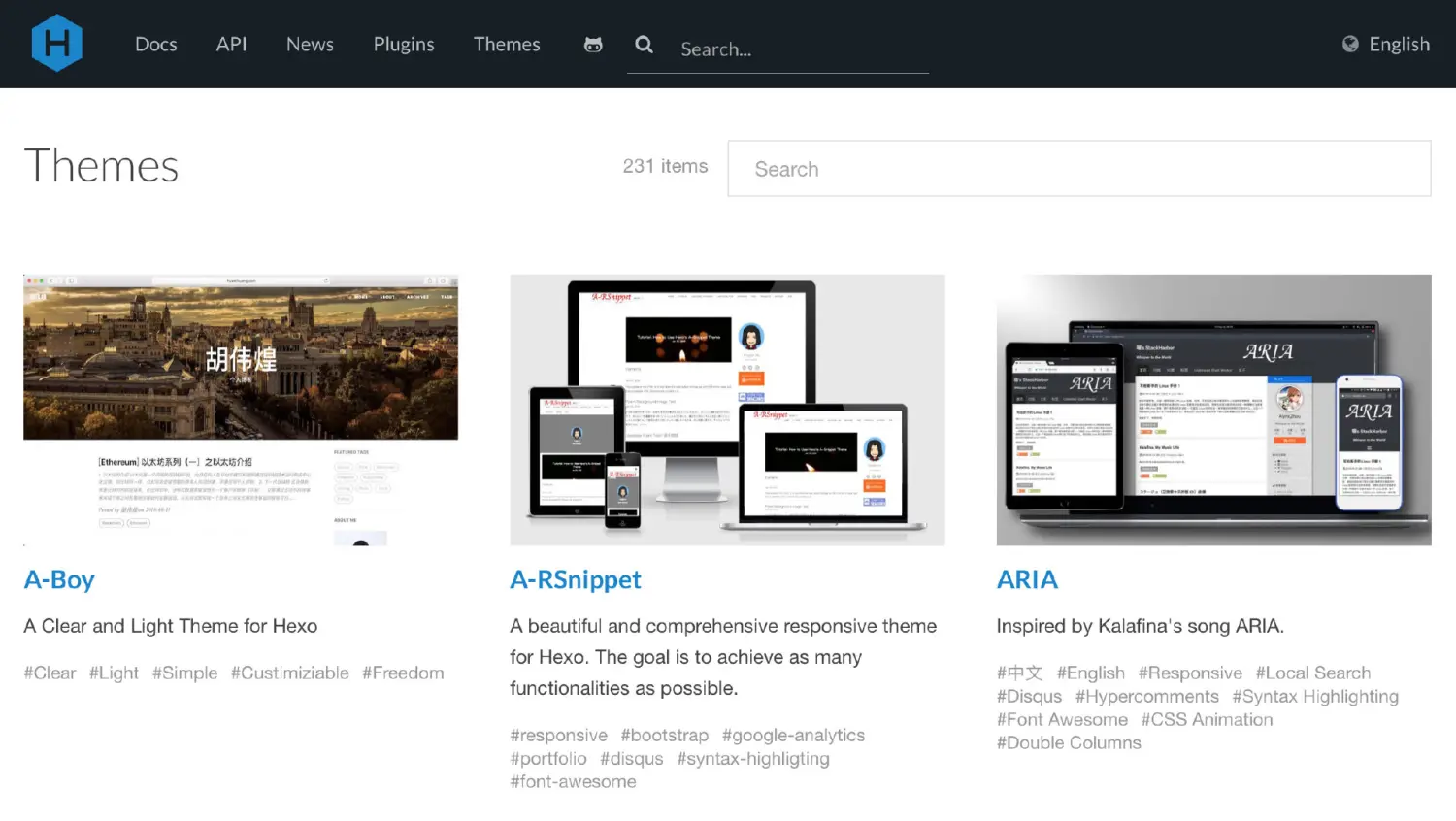
Task: Filter by the #google-analytics tag
Action: coord(793,735)
